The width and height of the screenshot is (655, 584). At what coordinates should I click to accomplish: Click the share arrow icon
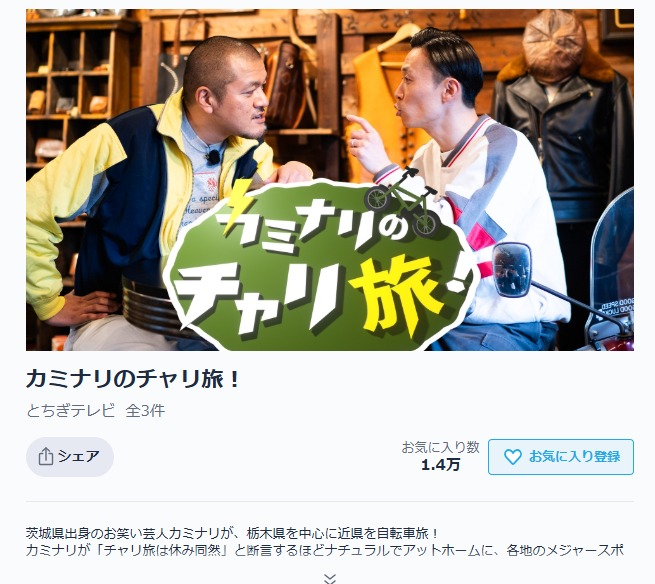pyautogui.click(x=46, y=456)
